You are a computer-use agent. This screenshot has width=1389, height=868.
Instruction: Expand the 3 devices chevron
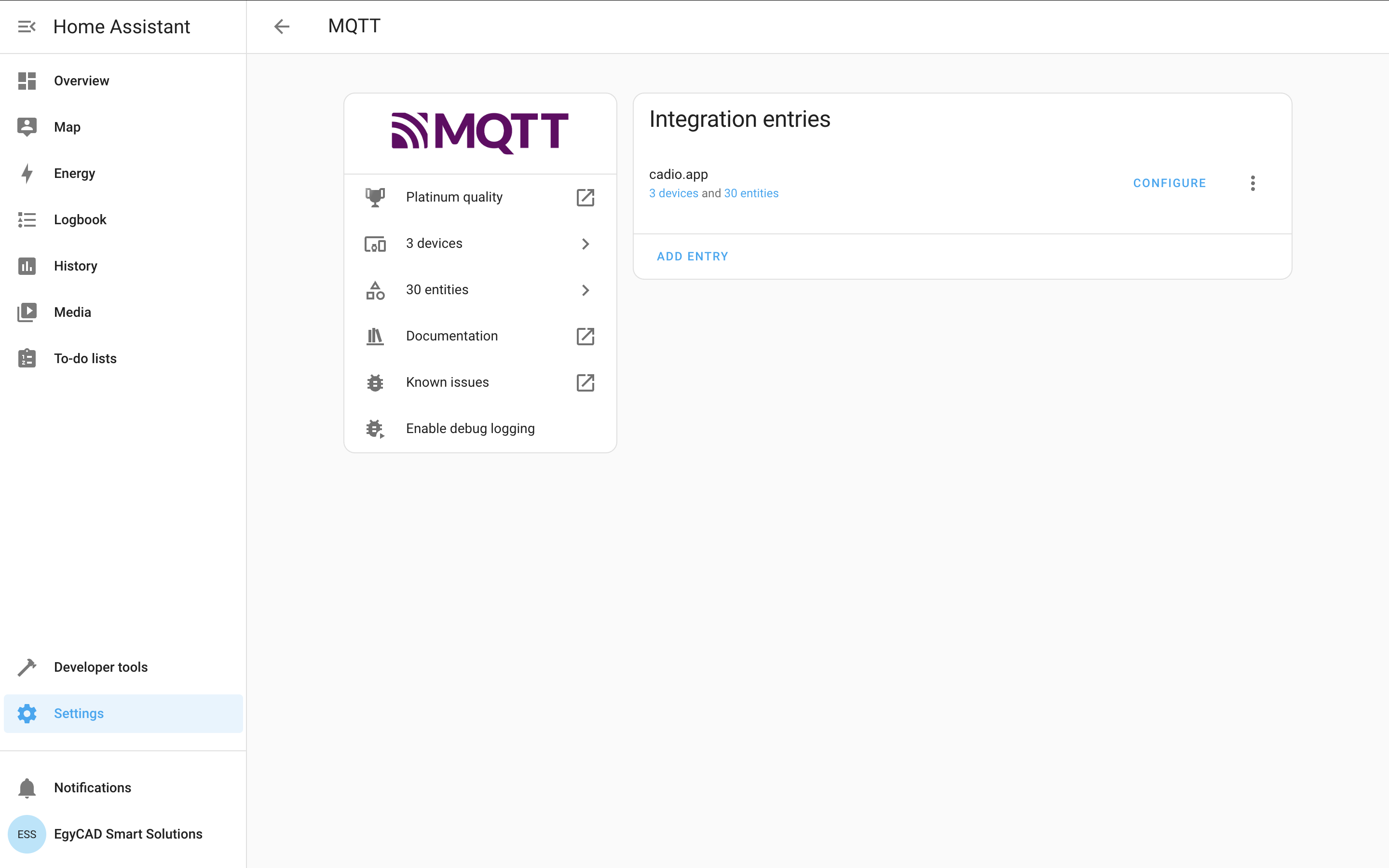585,244
